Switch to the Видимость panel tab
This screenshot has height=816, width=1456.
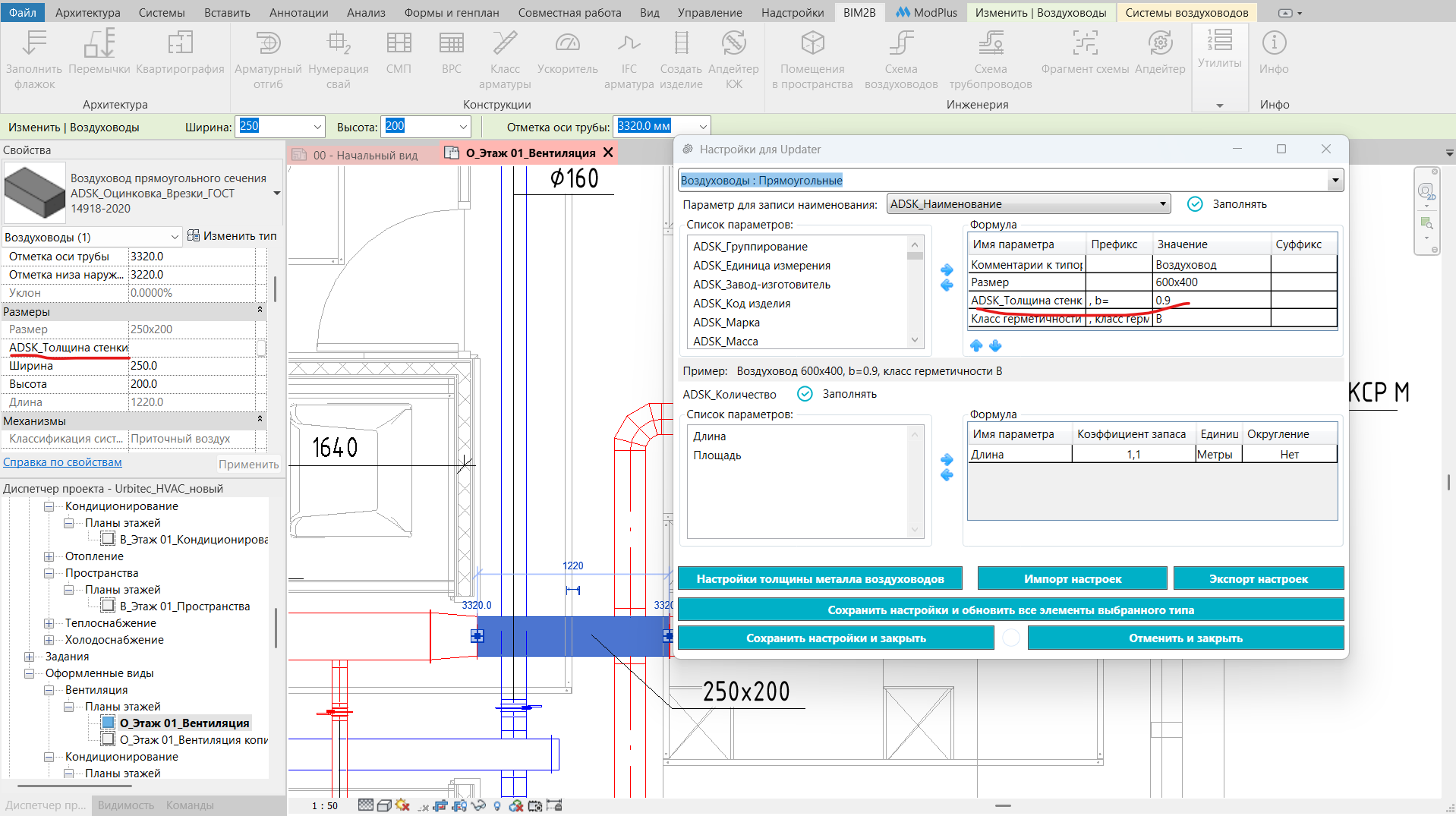[126, 805]
